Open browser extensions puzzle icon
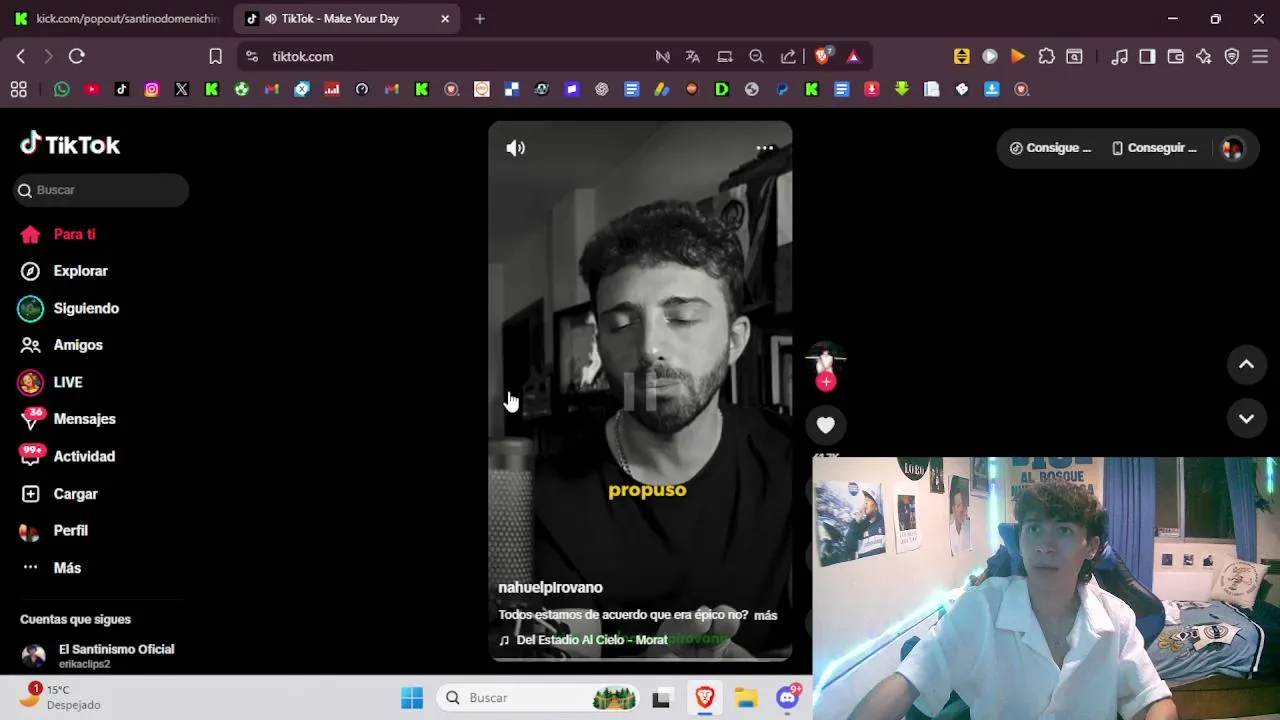The image size is (1280, 720). pos(1046,56)
